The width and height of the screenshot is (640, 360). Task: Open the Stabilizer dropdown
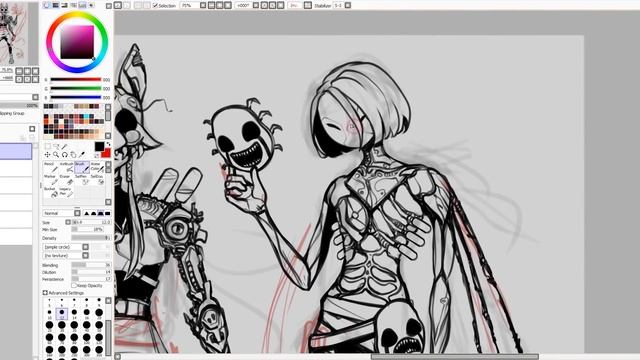coord(348,5)
